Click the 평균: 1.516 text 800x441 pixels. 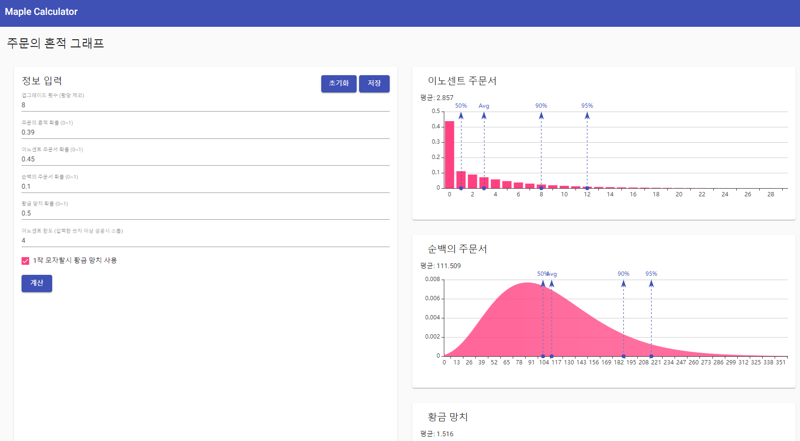click(x=437, y=434)
